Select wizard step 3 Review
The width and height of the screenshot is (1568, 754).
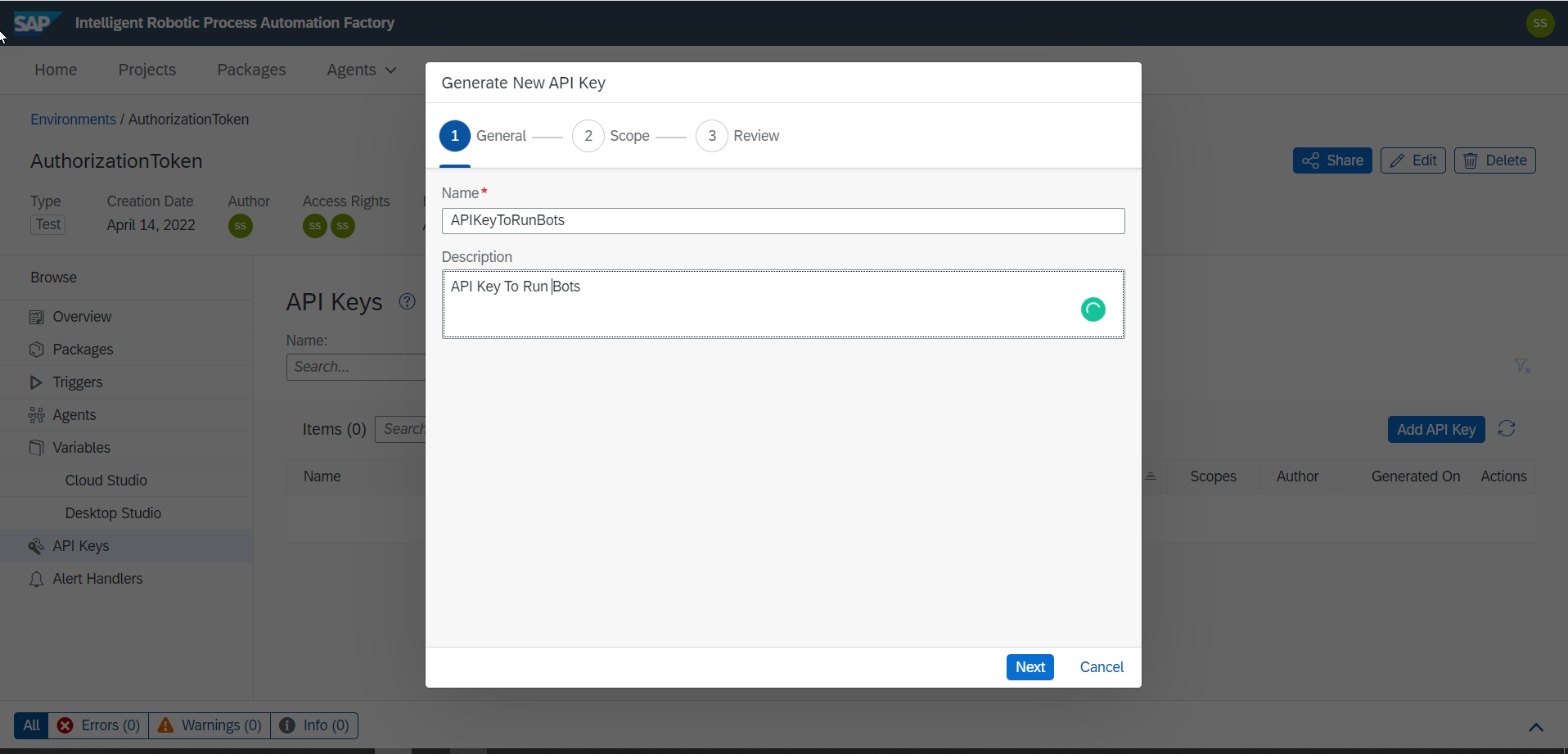pyautogui.click(x=737, y=136)
